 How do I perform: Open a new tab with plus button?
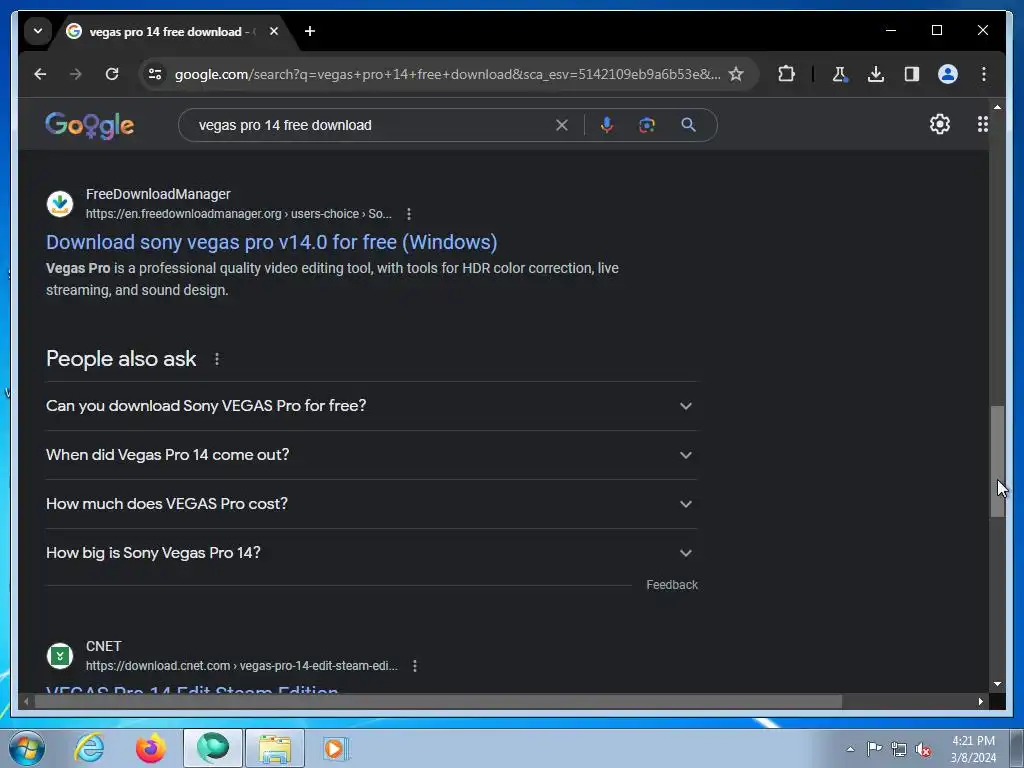[310, 31]
